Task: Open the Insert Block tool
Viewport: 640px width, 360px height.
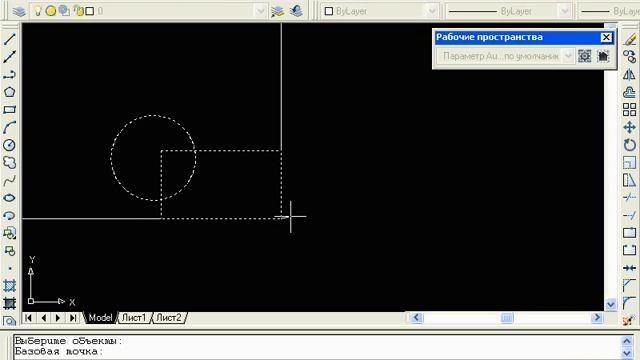Action: 9,233
